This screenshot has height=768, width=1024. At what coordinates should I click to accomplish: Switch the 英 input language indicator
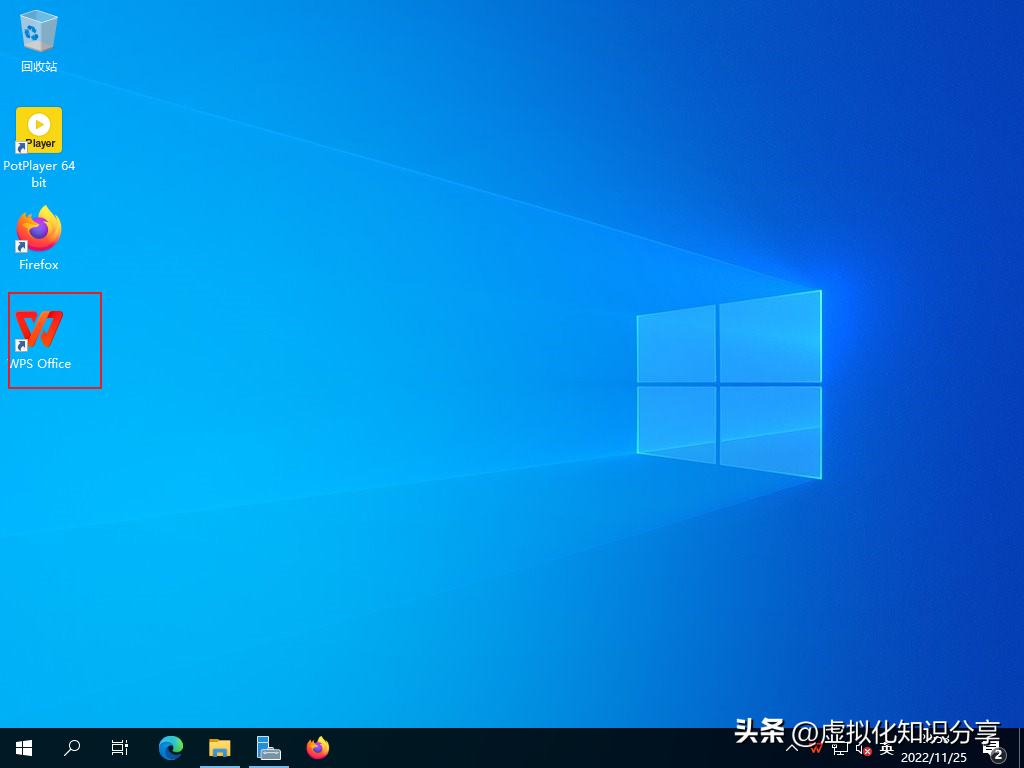(x=886, y=749)
